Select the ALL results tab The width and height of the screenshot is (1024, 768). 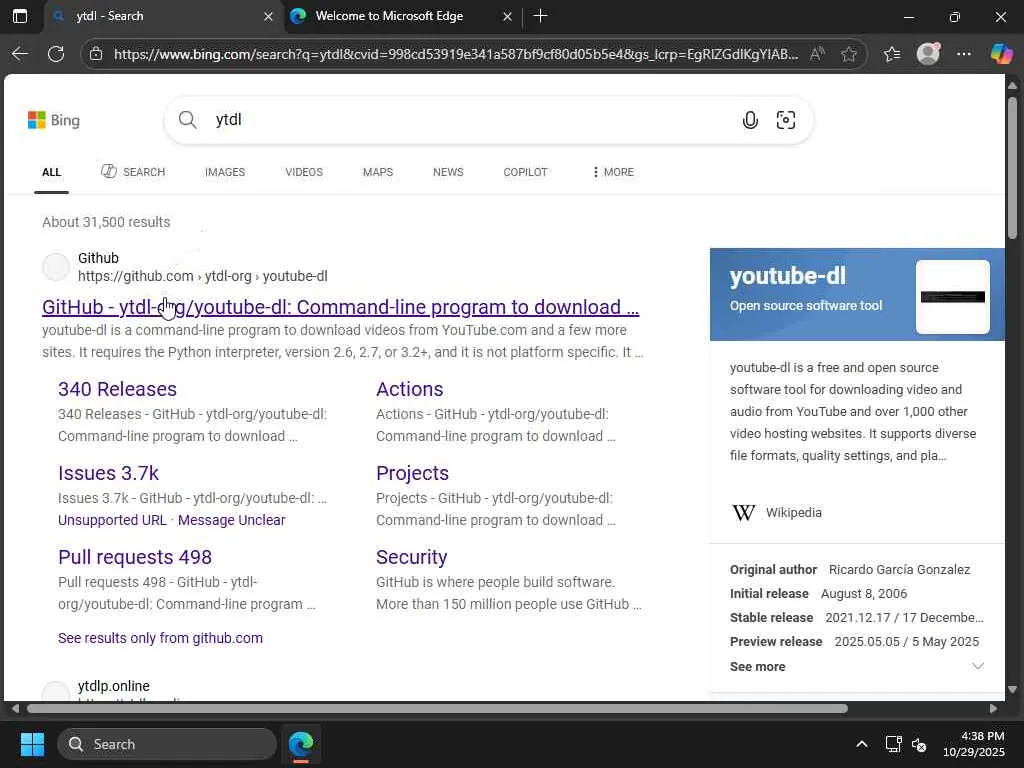52,172
